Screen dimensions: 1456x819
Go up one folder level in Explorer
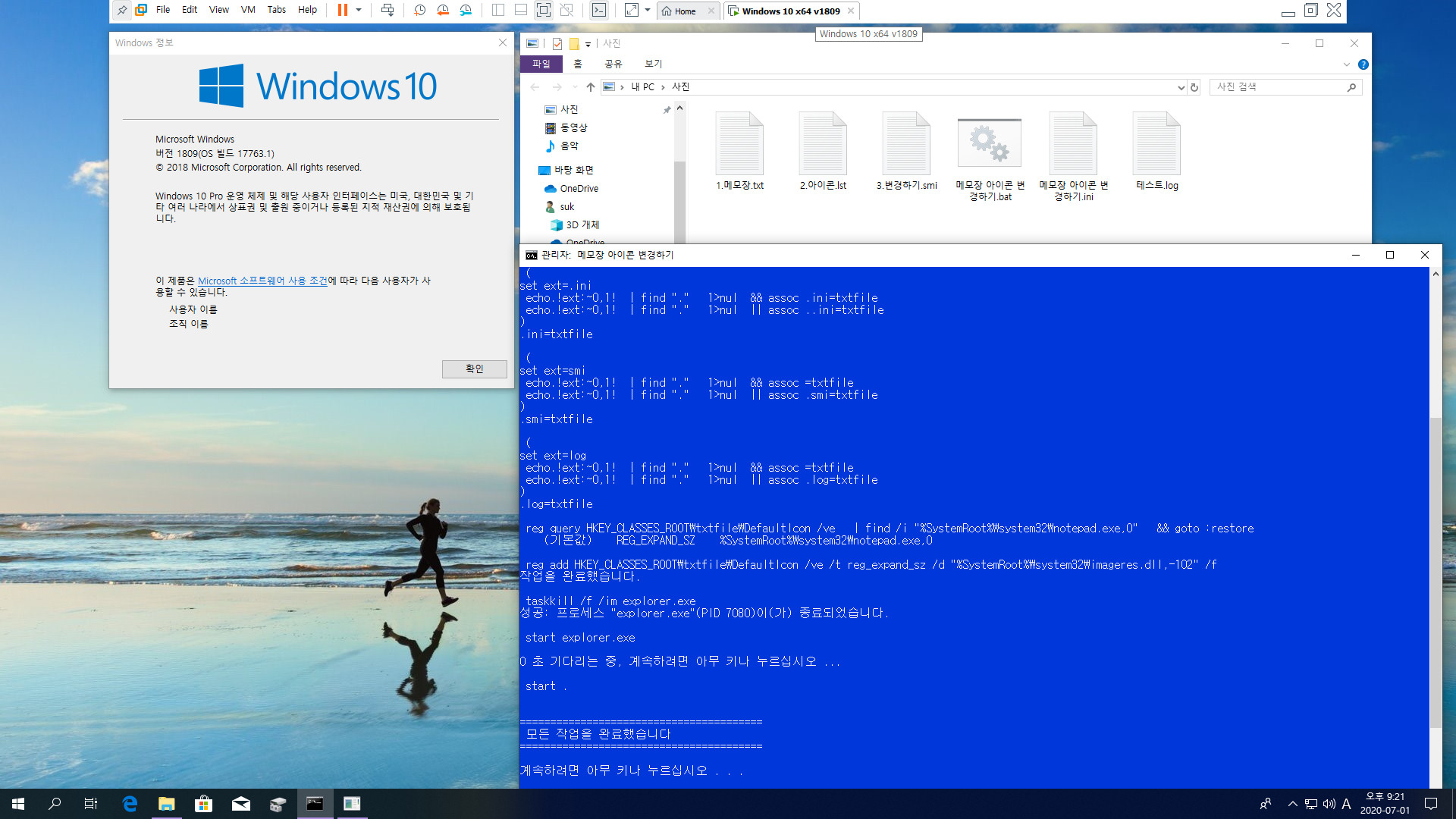tap(591, 87)
